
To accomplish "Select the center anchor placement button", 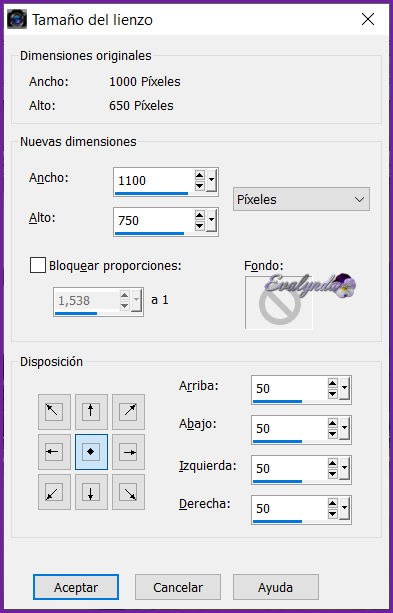I will point(91,452).
